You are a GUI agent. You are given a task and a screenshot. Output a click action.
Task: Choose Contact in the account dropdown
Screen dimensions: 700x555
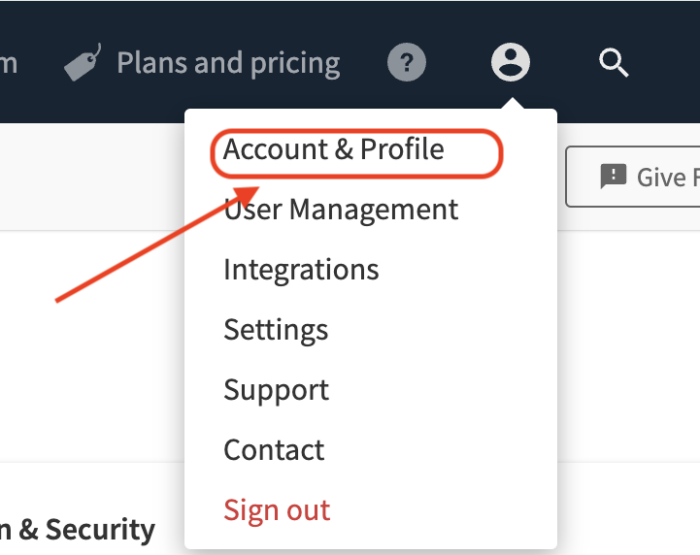tap(274, 450)
